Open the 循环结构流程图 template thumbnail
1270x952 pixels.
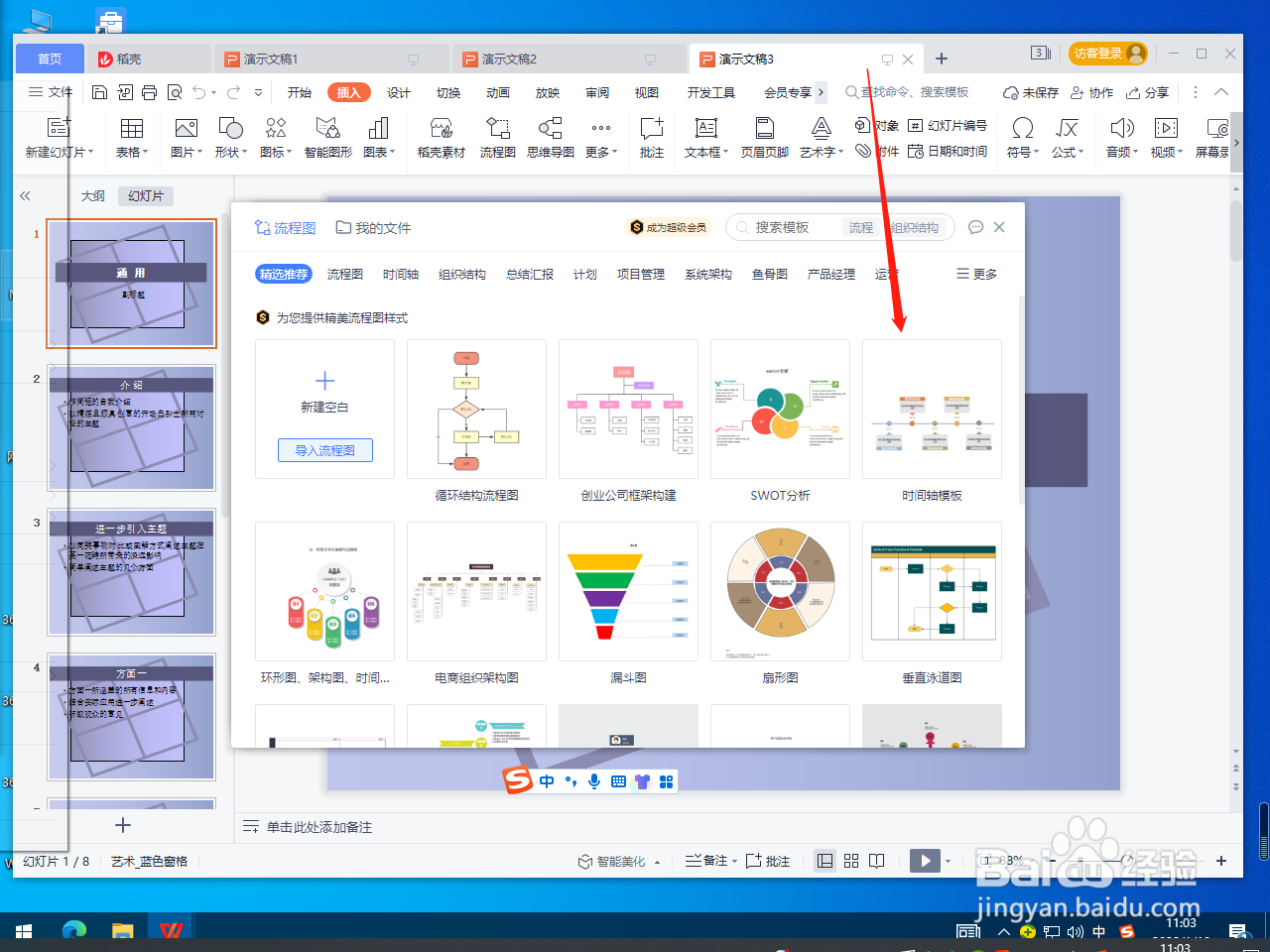476,409
